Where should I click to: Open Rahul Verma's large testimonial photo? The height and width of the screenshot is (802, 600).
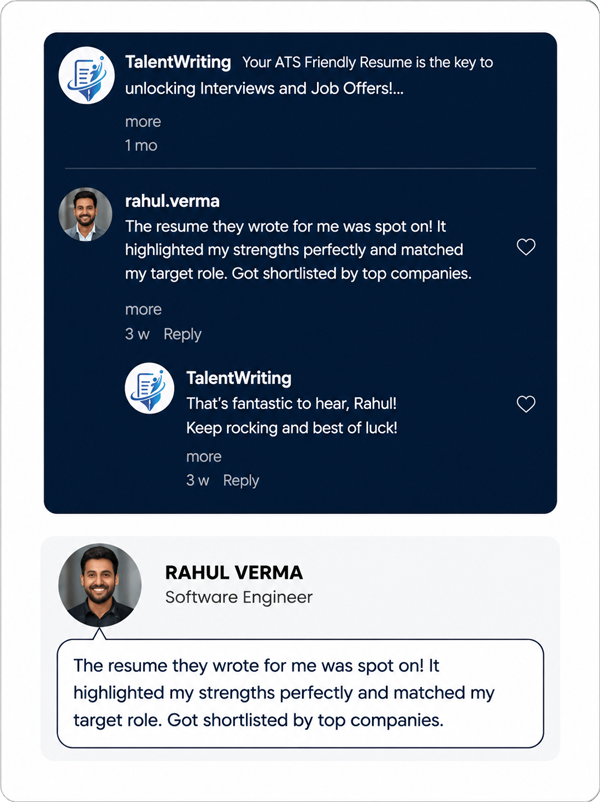click(100, 585)
